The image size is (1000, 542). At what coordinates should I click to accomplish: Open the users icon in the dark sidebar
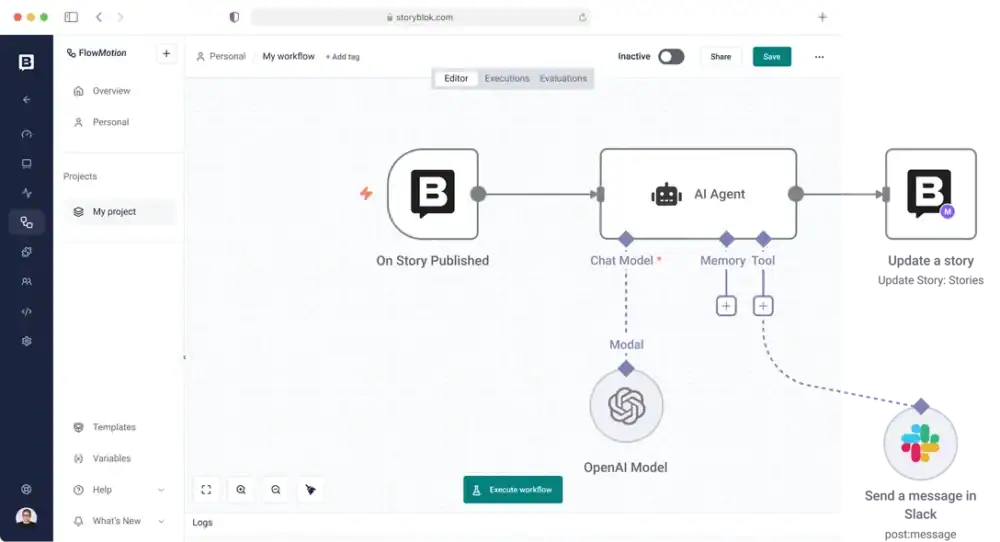(x=26, y=281)
